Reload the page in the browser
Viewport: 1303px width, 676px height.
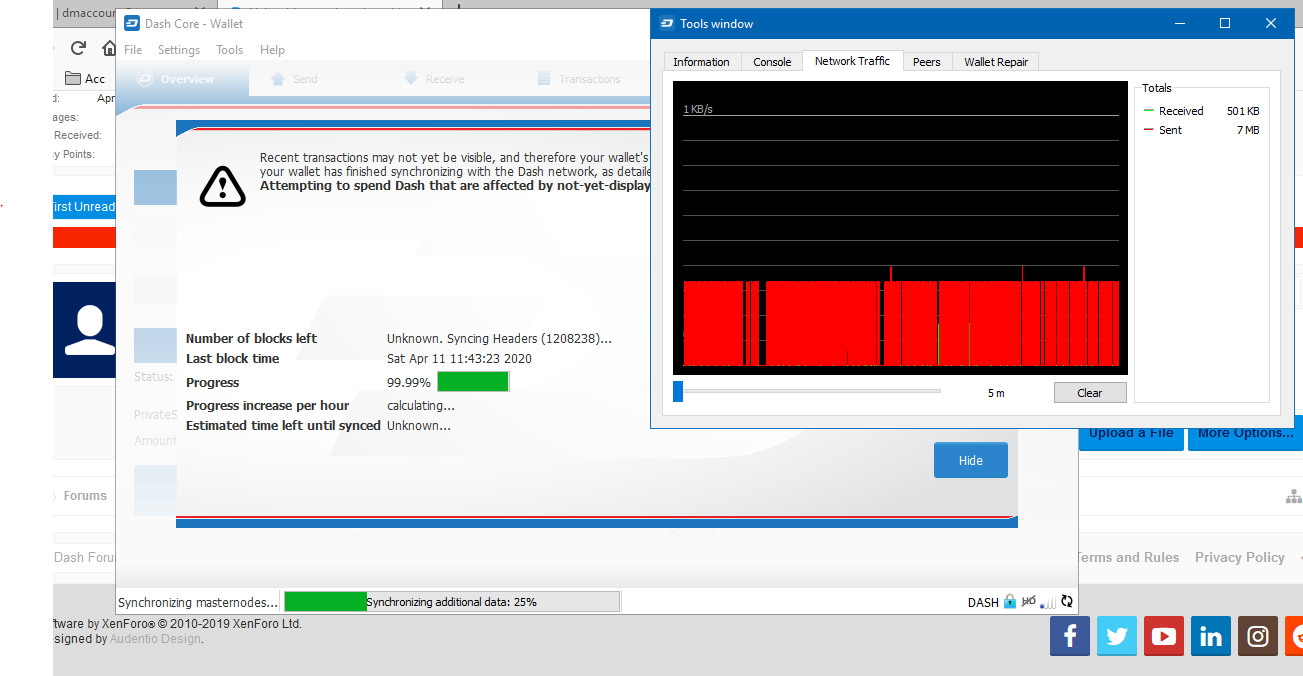(x=78, y=48)
